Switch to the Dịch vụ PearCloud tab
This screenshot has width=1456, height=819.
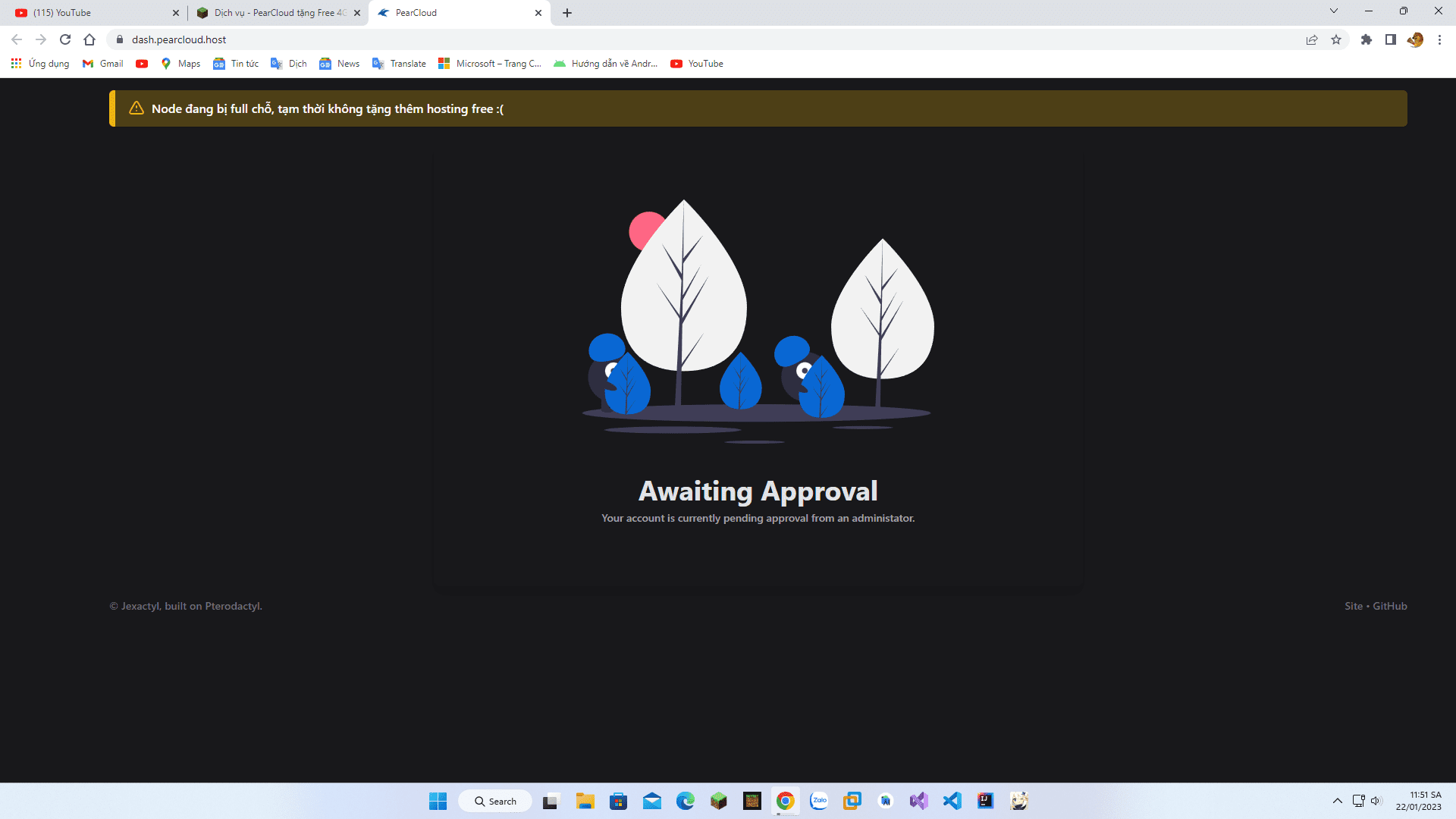(277, 13)
